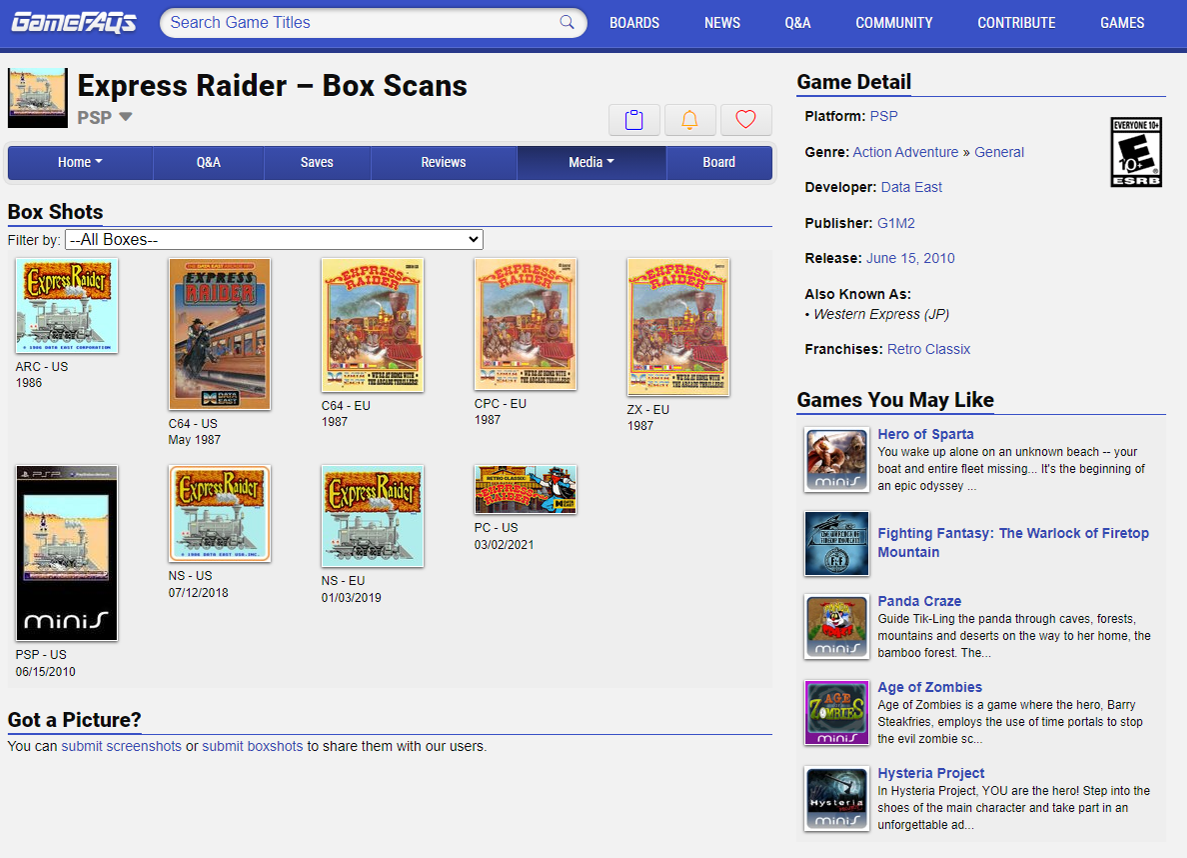
Task: Click the Hero of Sparta game icon
Action: (x=837, y=460)
